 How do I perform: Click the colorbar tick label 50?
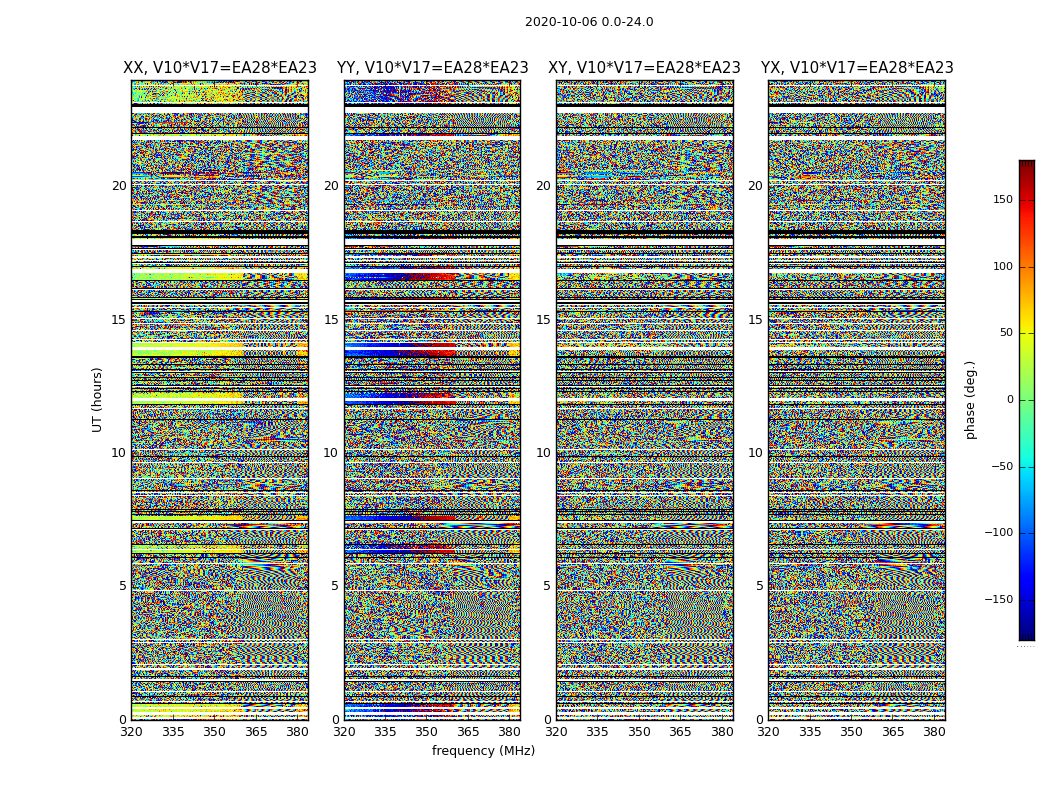tap(1006, 333)
